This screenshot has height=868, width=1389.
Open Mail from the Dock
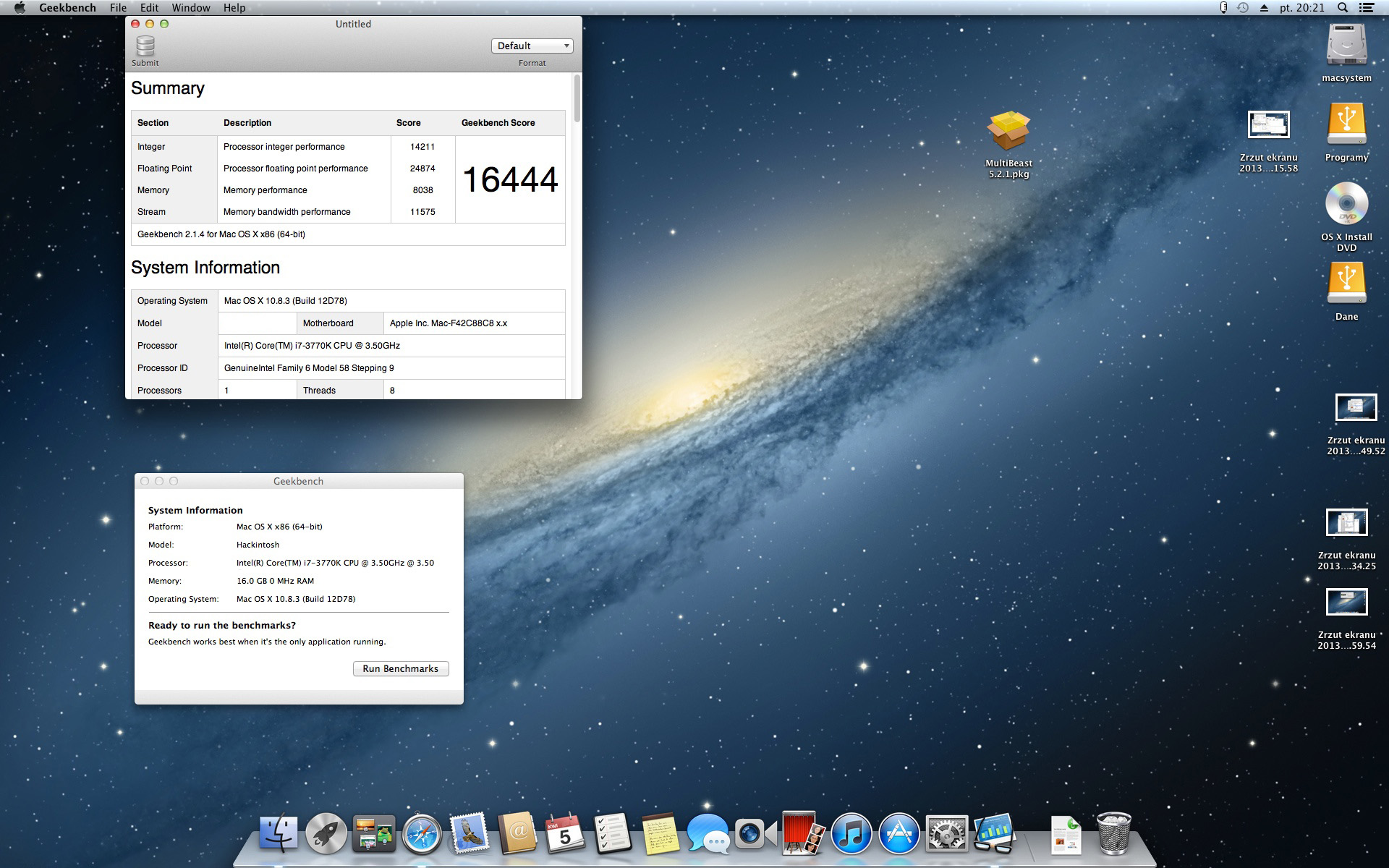point(470,834)
